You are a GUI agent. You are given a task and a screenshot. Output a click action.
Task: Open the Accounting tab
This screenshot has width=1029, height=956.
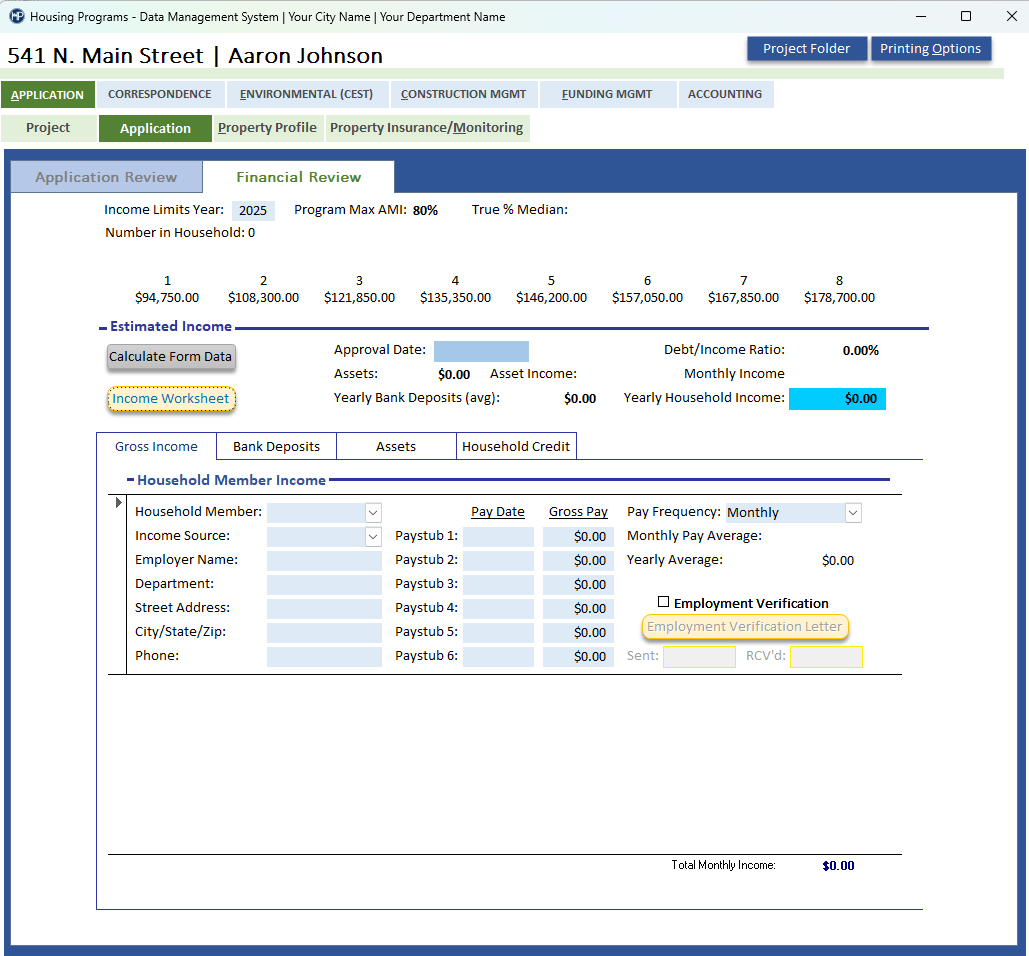(x=724, y=94)
